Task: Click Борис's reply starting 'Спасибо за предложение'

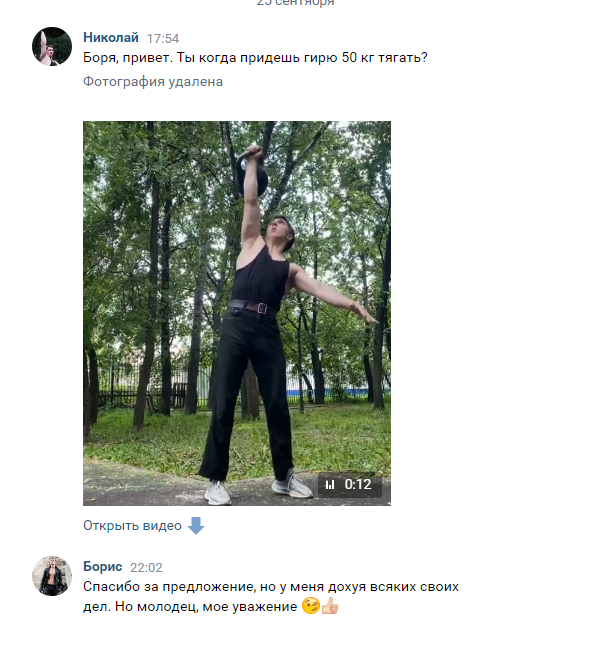Action: point(271,597)
